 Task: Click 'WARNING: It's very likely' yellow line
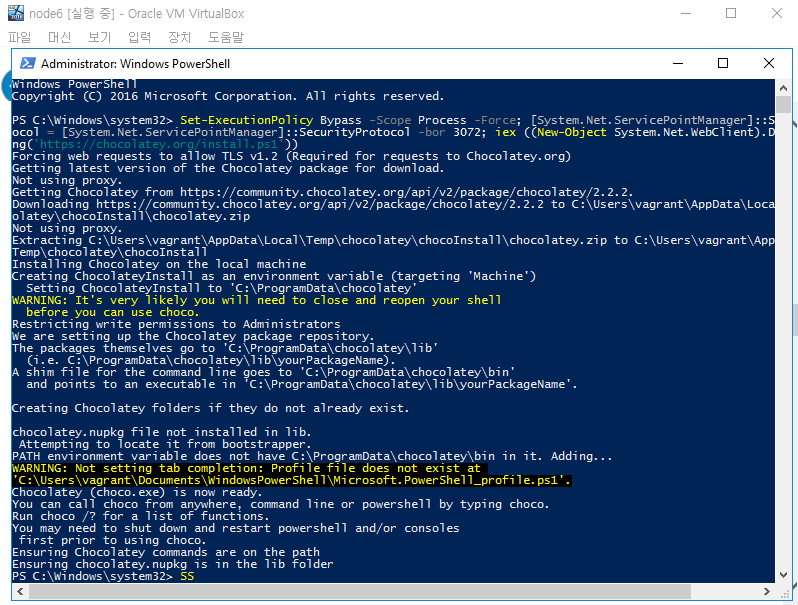256,300
